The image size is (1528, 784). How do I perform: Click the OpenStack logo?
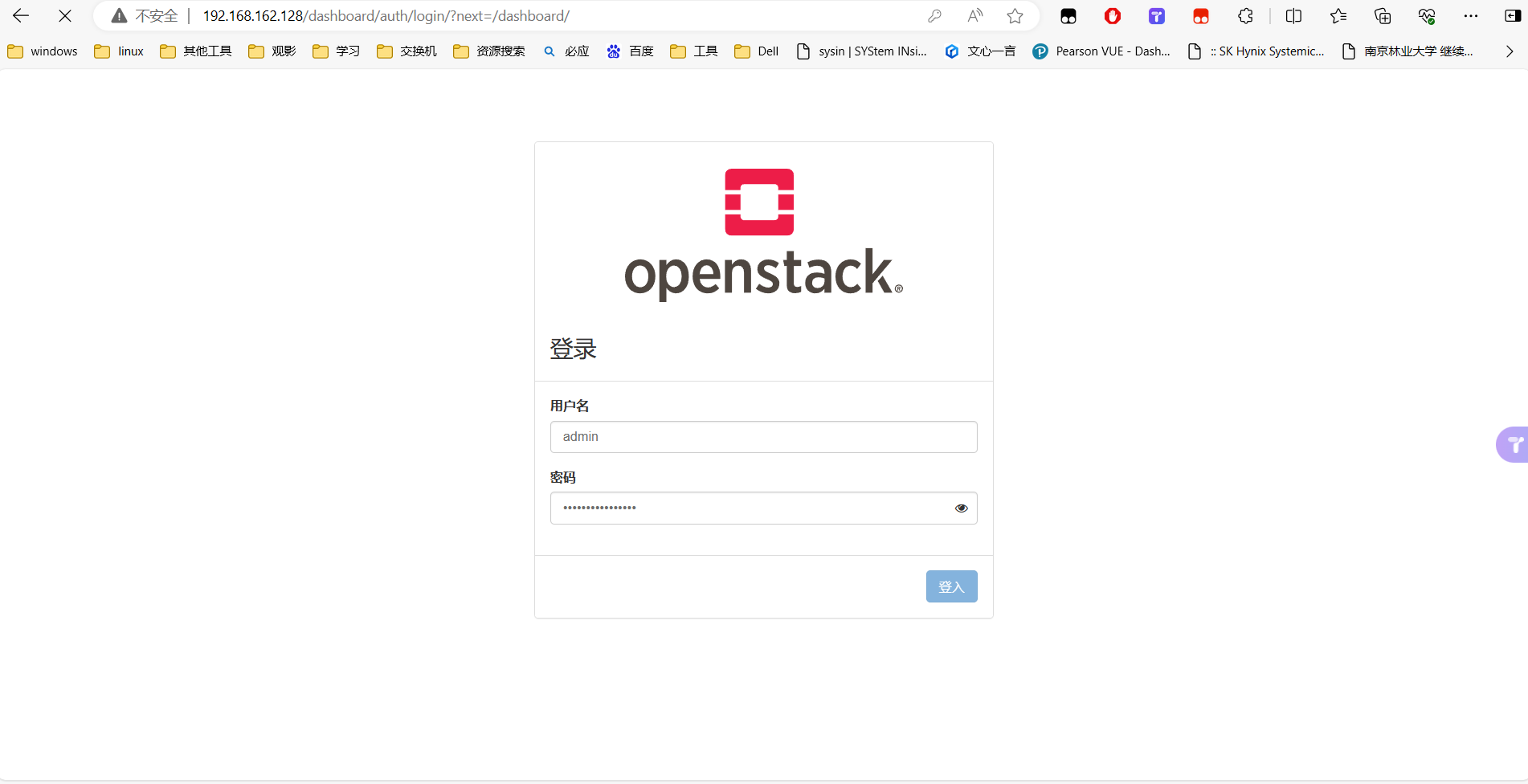tap(763, 234)
